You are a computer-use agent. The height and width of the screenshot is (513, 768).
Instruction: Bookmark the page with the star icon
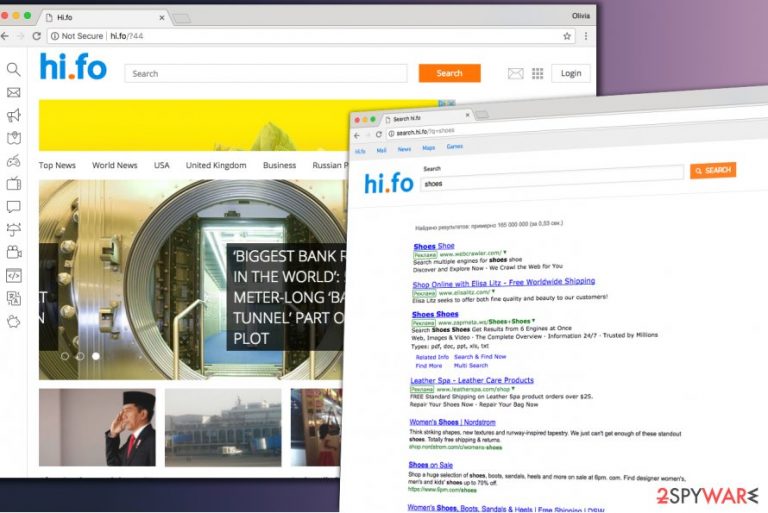(567, 36)
